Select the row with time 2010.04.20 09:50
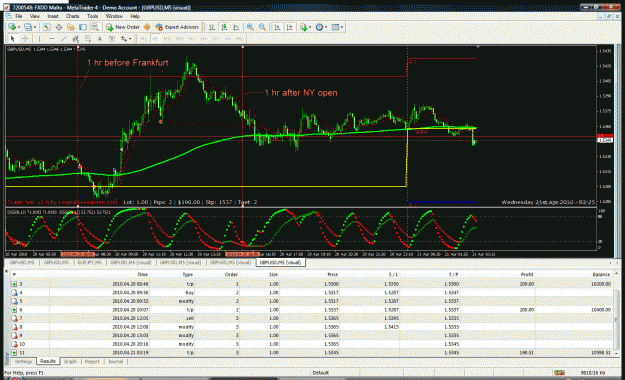 [x=312, y=293]
